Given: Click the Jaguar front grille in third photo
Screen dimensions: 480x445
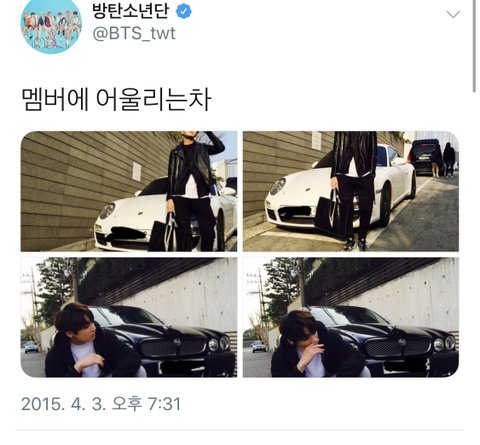Looking at the screenshot, I should pyautogui.click(x=173, y=346).
